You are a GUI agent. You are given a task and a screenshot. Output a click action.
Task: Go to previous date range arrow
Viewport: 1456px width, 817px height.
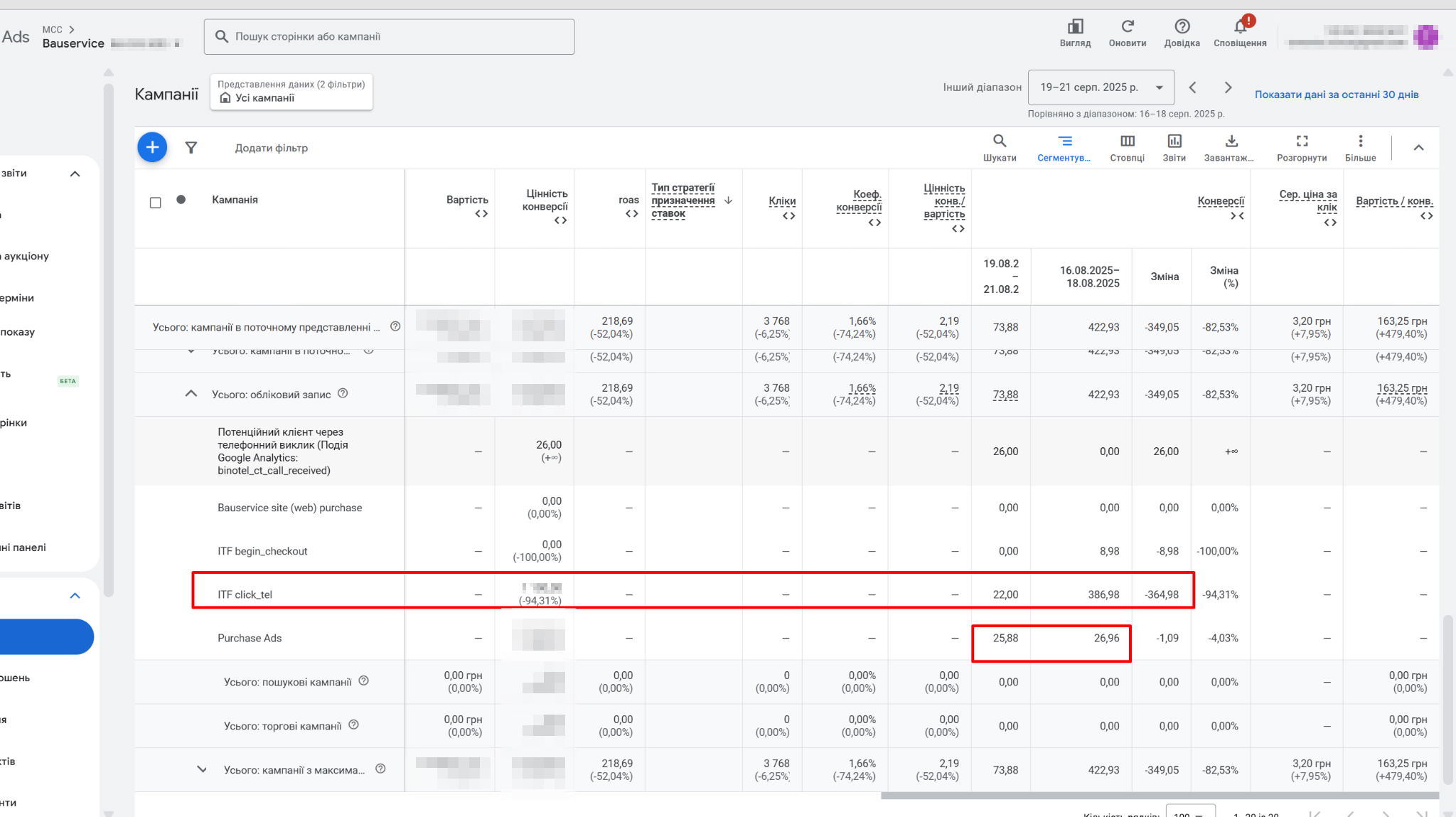click(x=1192, y=87)
